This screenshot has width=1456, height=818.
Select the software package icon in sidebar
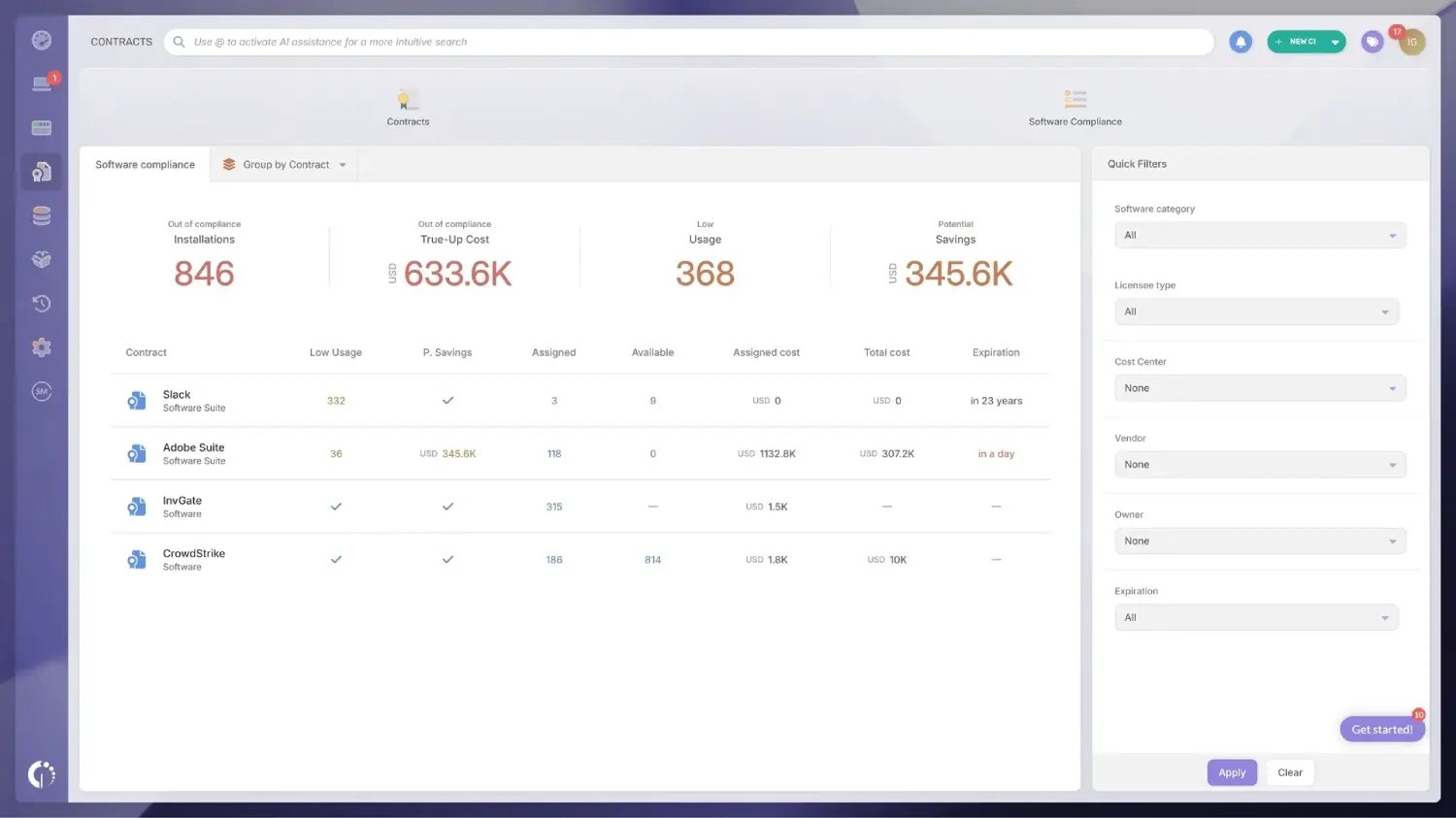(41, 259)
